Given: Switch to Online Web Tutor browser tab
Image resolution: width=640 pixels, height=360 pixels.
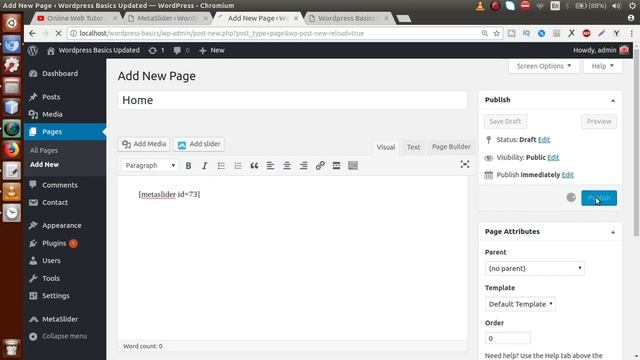Looking at the screenshot, I should coord(76,18).
